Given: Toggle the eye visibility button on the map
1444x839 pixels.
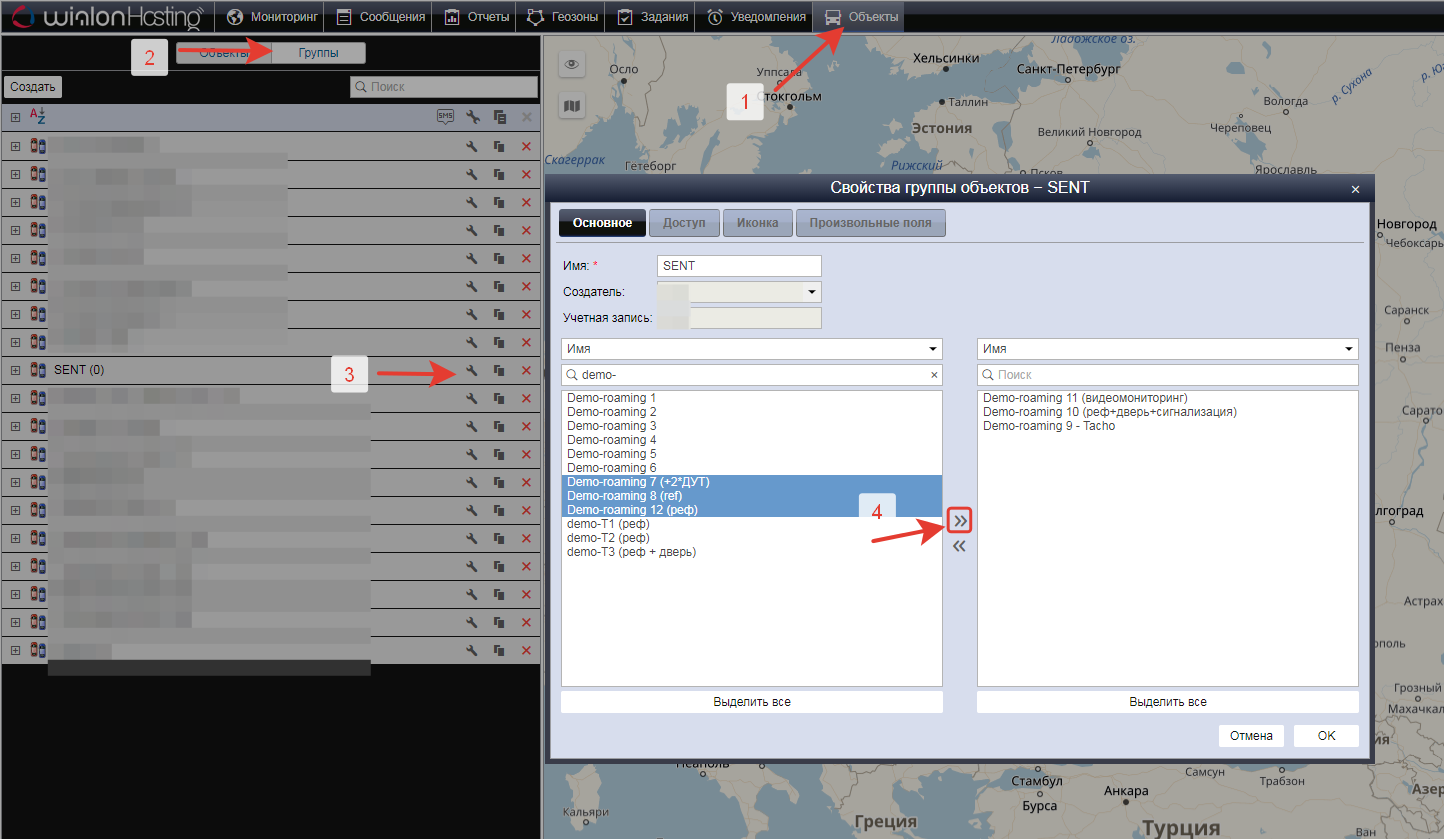Looking at the screenshot, I should point(572,65).
